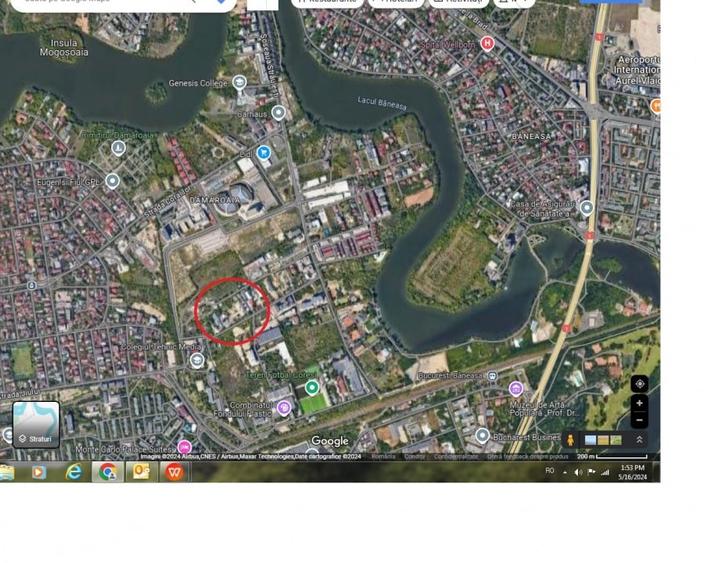Screen dimensions: 704x563
Task: Click the Muzeul de Arta Populara marker
Action: (516, 388)
